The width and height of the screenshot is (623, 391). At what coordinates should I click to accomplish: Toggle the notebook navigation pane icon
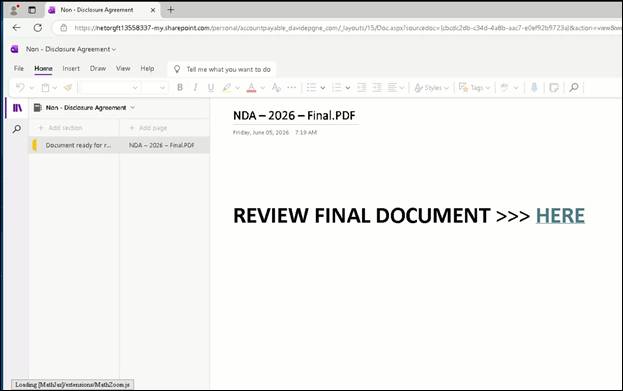pyautogui.click(x=17, y=108)
